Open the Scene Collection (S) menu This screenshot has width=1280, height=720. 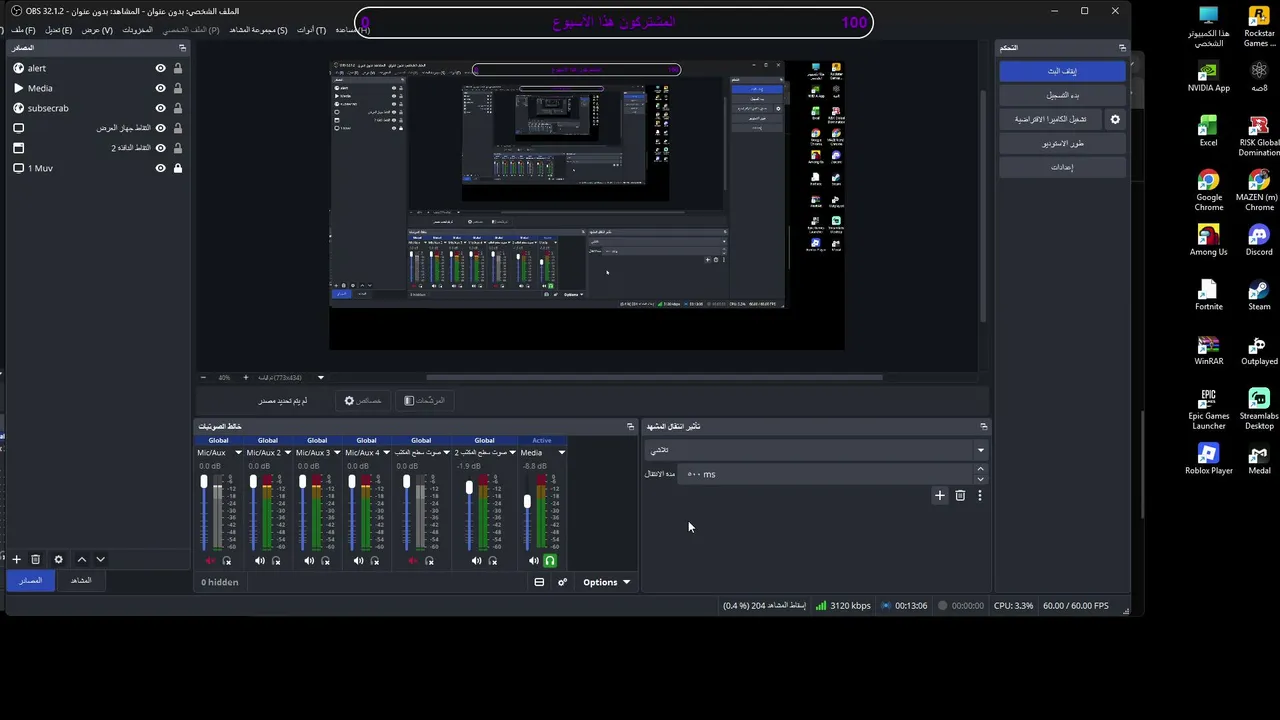pyautogui.click(x=258, y=30)
